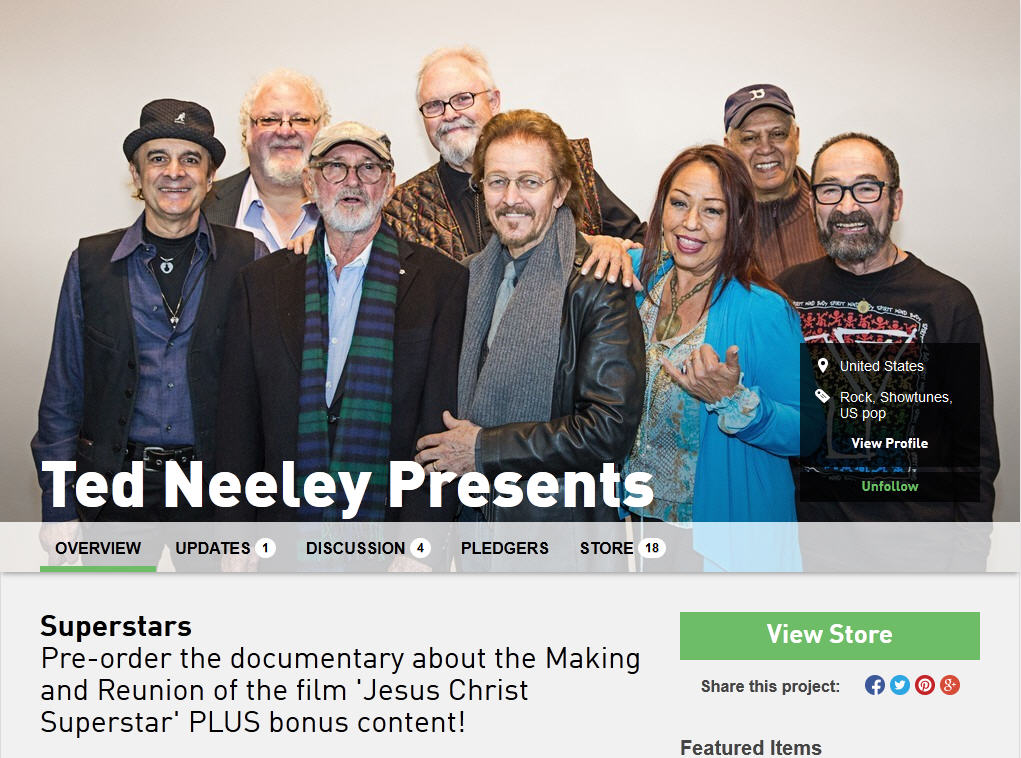Go to the Pledgers tab
Image resolution: width=1021 pixels, height=758 pixels.
pyautogui.click(x=505, y=548)
